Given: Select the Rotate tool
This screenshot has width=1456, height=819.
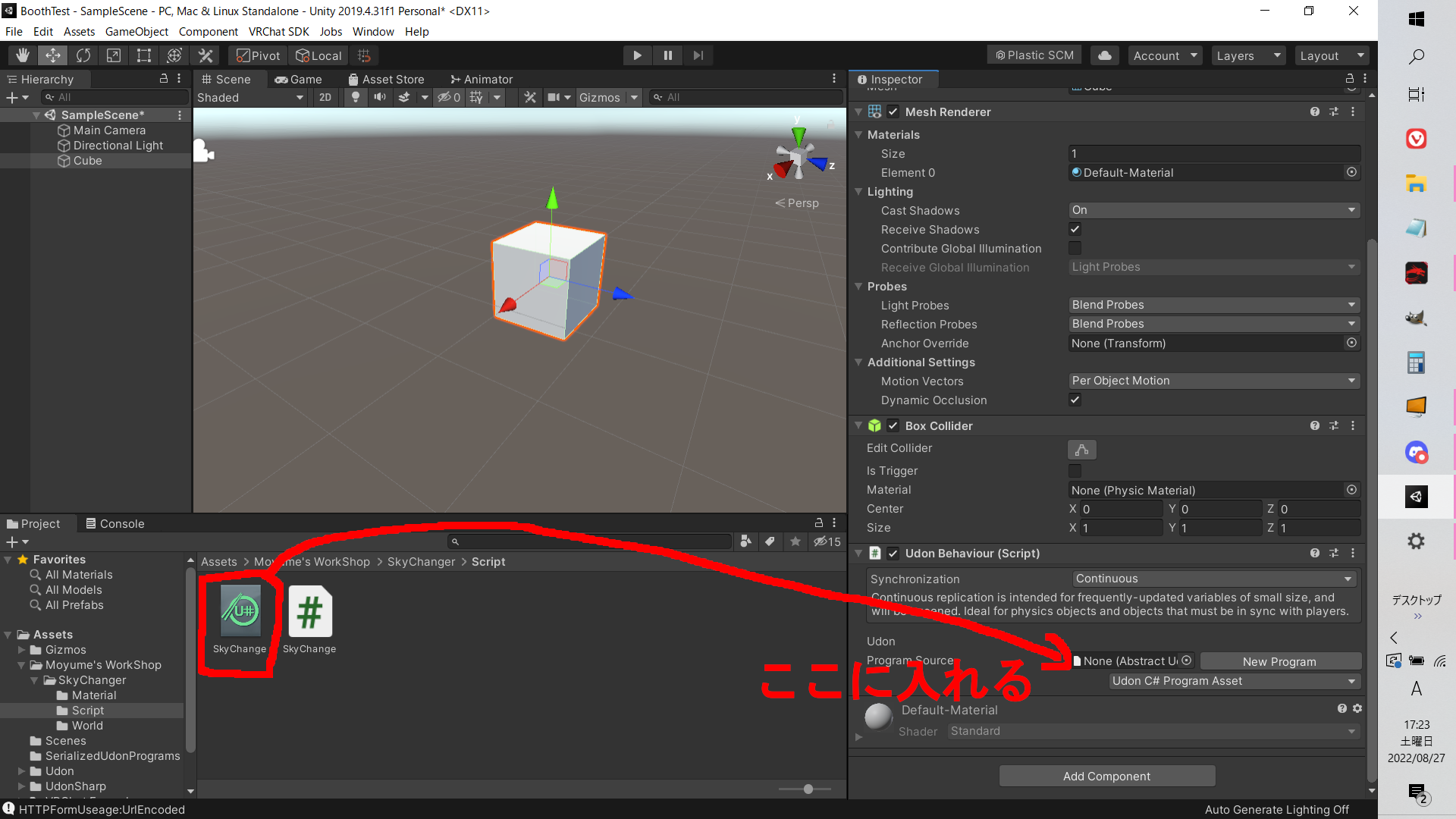Looking at the screenshot, I should [x=83, y=55].
